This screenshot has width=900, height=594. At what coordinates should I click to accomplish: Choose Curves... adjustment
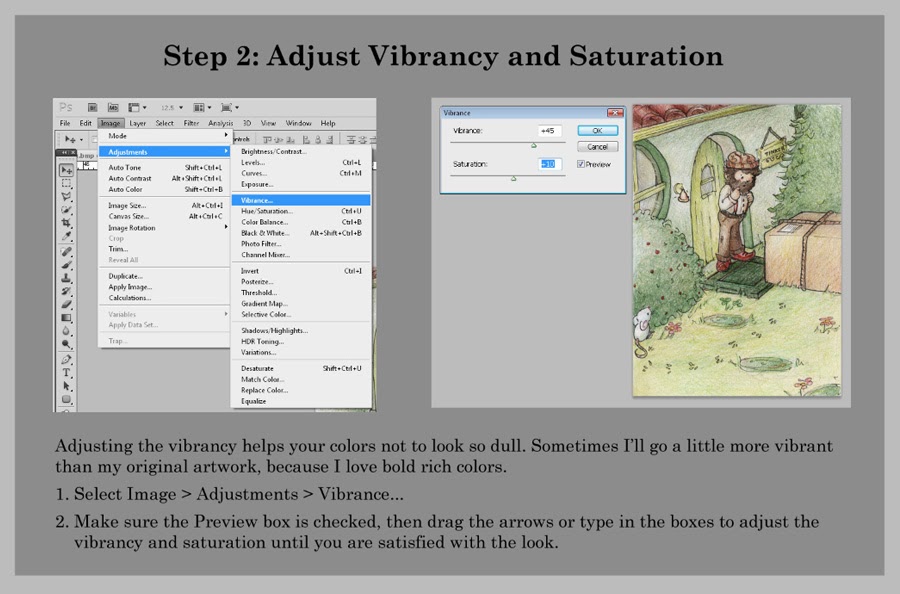pos(301,173)
